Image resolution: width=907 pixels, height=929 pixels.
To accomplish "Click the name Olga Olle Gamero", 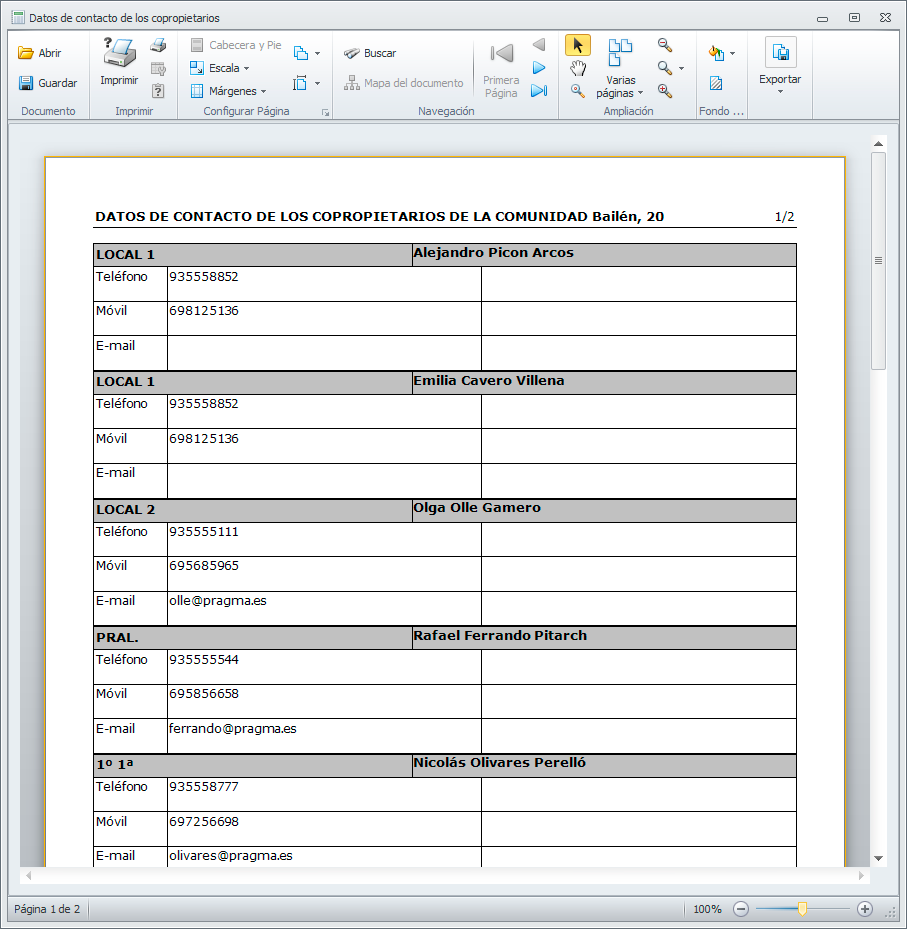I will (x=477, y=508).
